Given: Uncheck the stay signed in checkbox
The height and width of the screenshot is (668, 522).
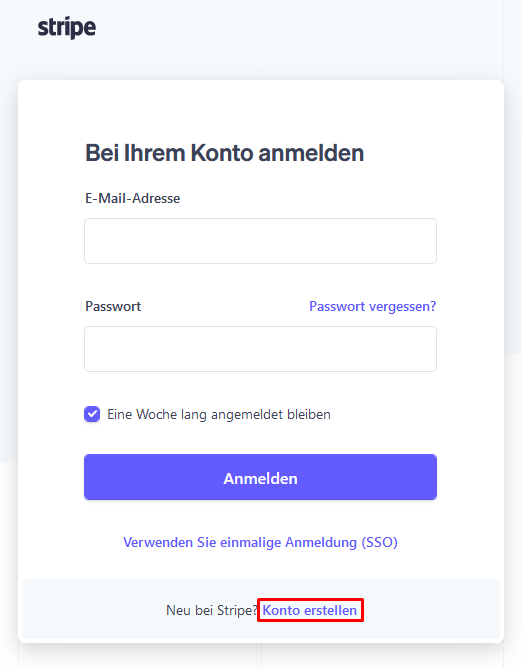Looking at the screenshot, I should (x=92, y=414).
